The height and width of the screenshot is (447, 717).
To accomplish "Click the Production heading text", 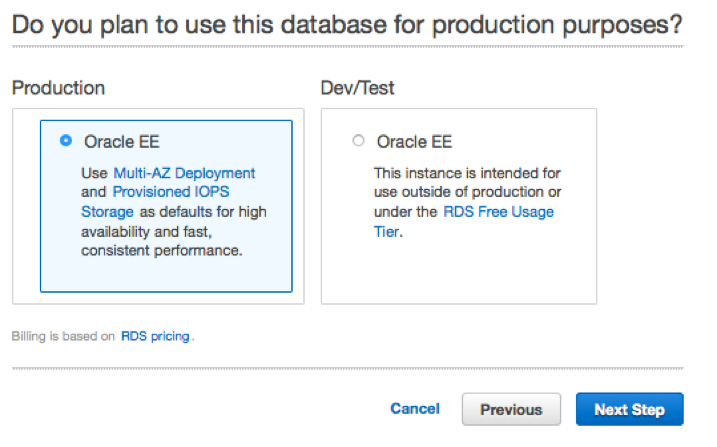I will point(59,88).
